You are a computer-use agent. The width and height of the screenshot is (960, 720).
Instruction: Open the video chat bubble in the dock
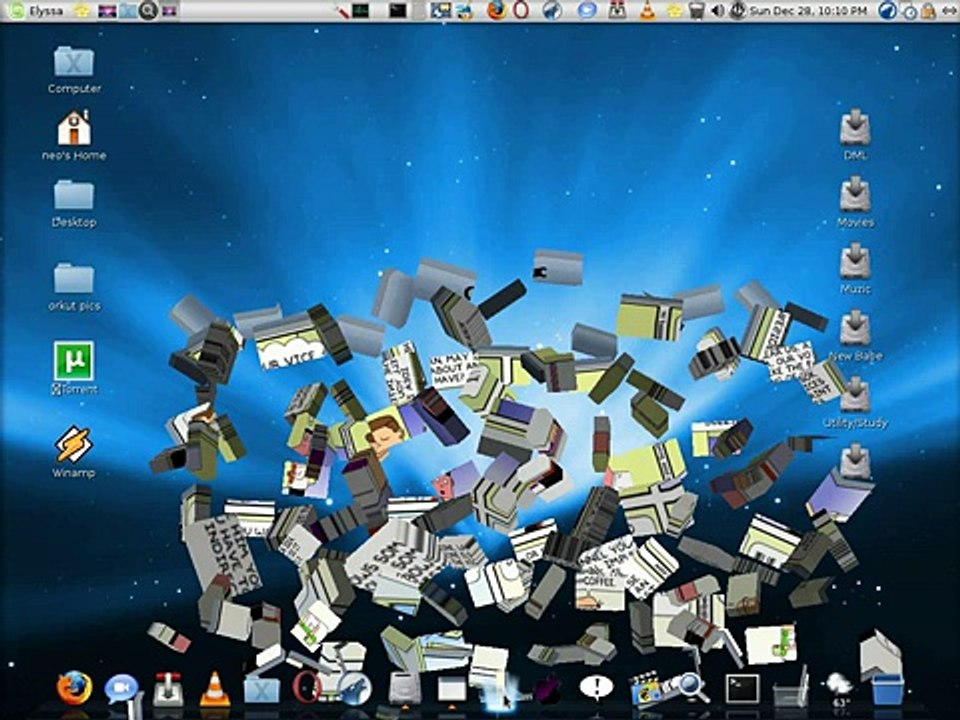point(122,689)
